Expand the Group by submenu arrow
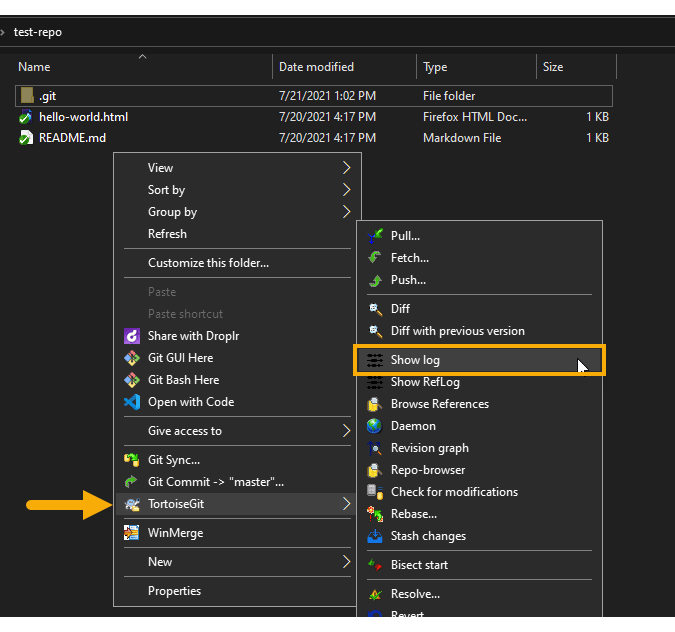The image size is (675, 632). tap(346, 211)
